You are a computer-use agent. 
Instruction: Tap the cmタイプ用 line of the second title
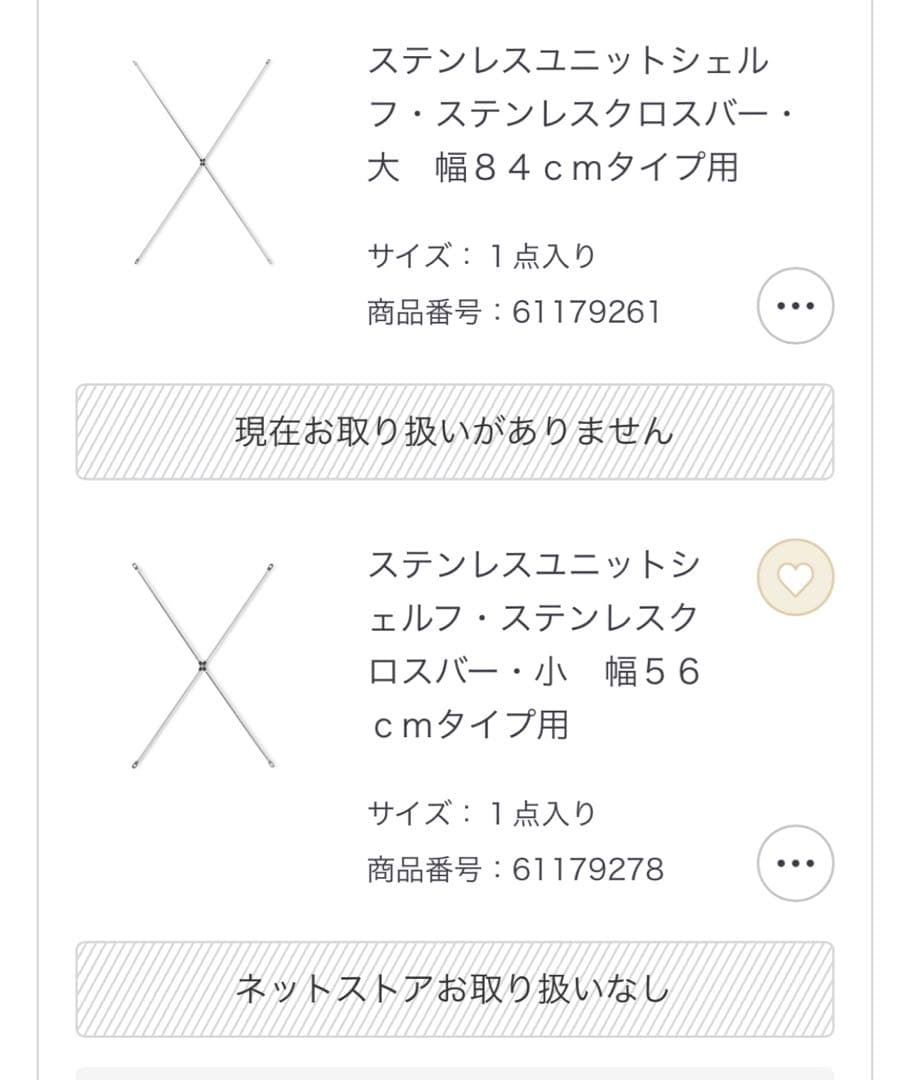[469, 724]
